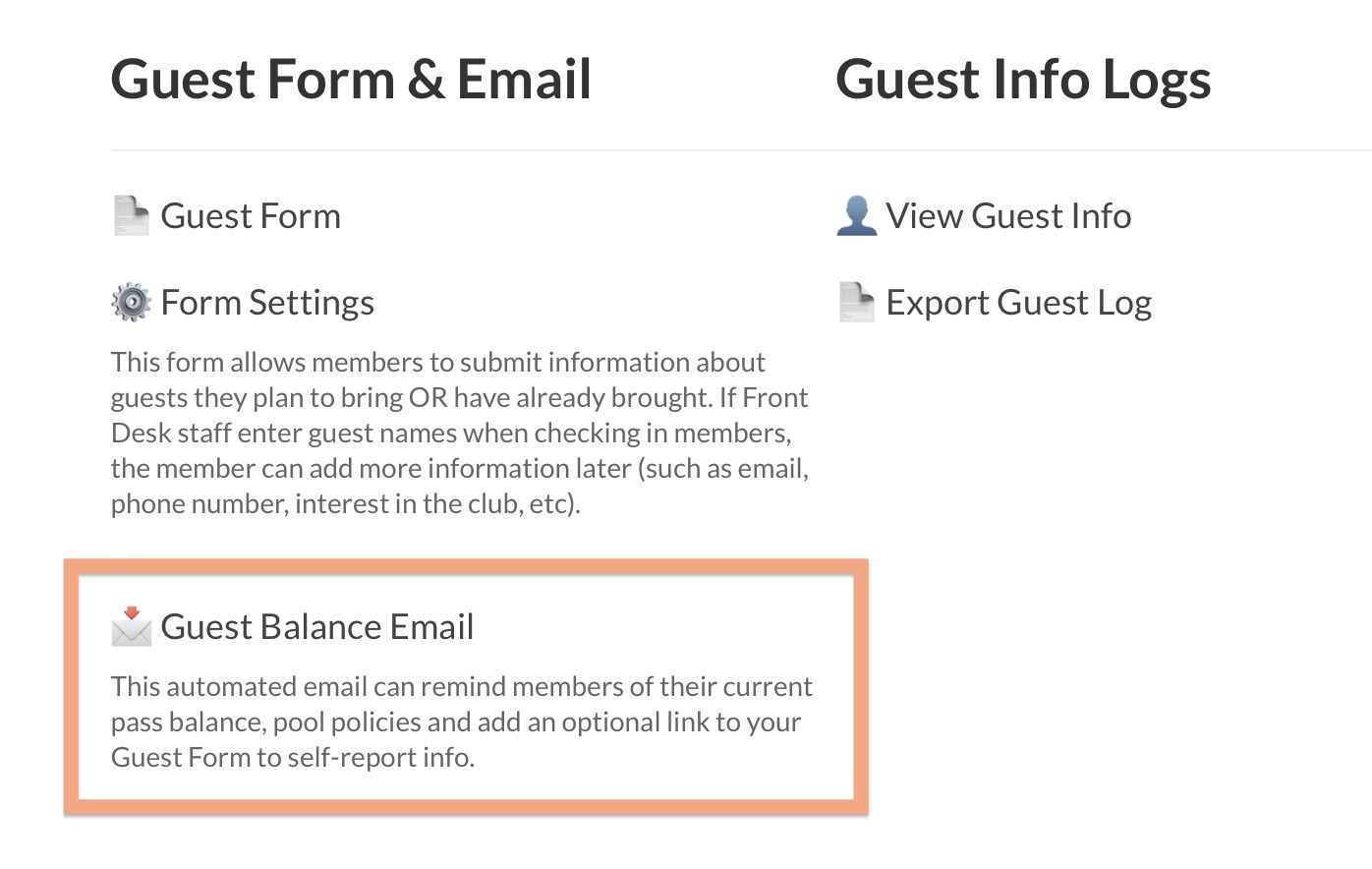Click the document icon beside Export Guest Log
Image resolution: width=1372 pixels, height=869 pixels.
tap(856, 303)
